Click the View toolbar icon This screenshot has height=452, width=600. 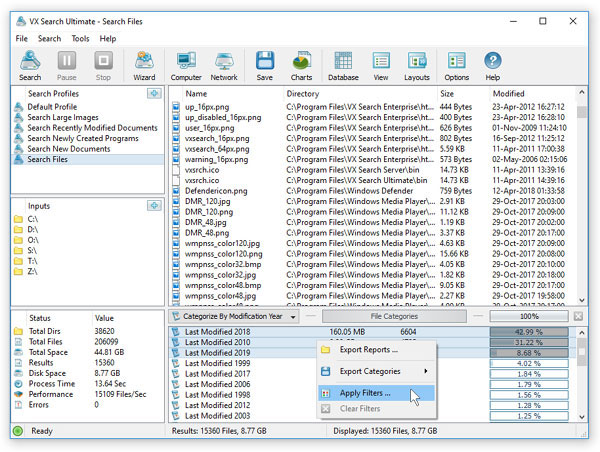click(x=381, y=66)
